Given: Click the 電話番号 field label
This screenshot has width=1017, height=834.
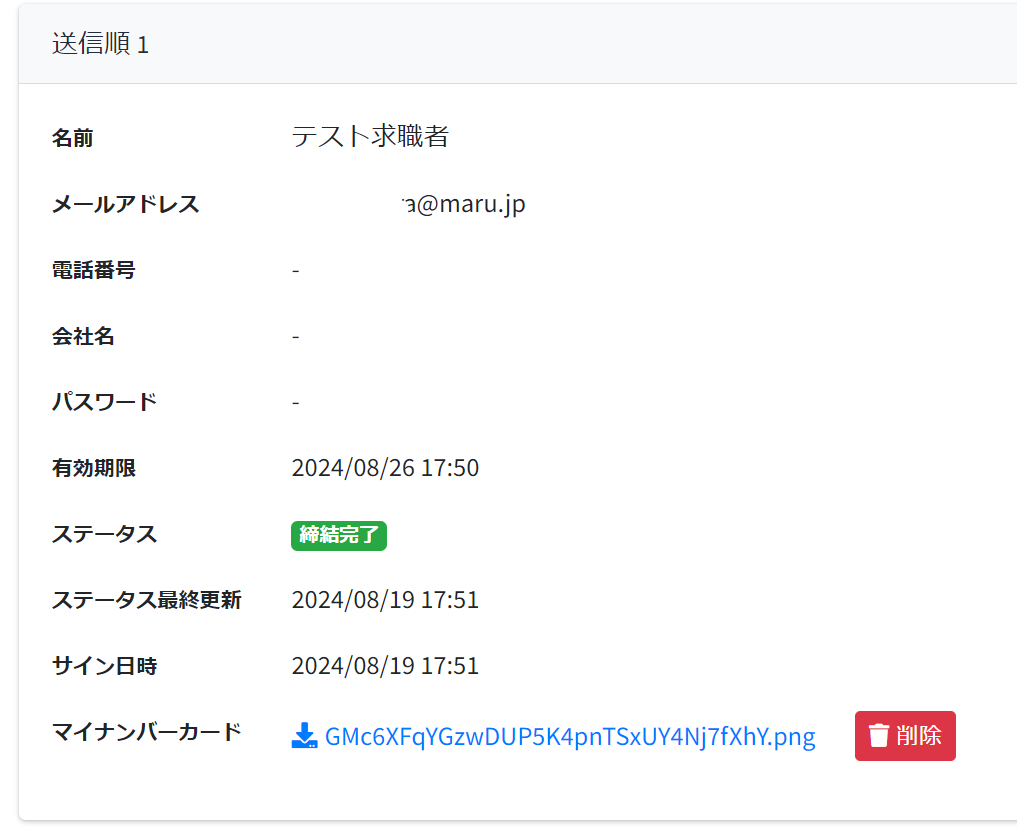Looking at the screenshot, I should coord(94,270).
